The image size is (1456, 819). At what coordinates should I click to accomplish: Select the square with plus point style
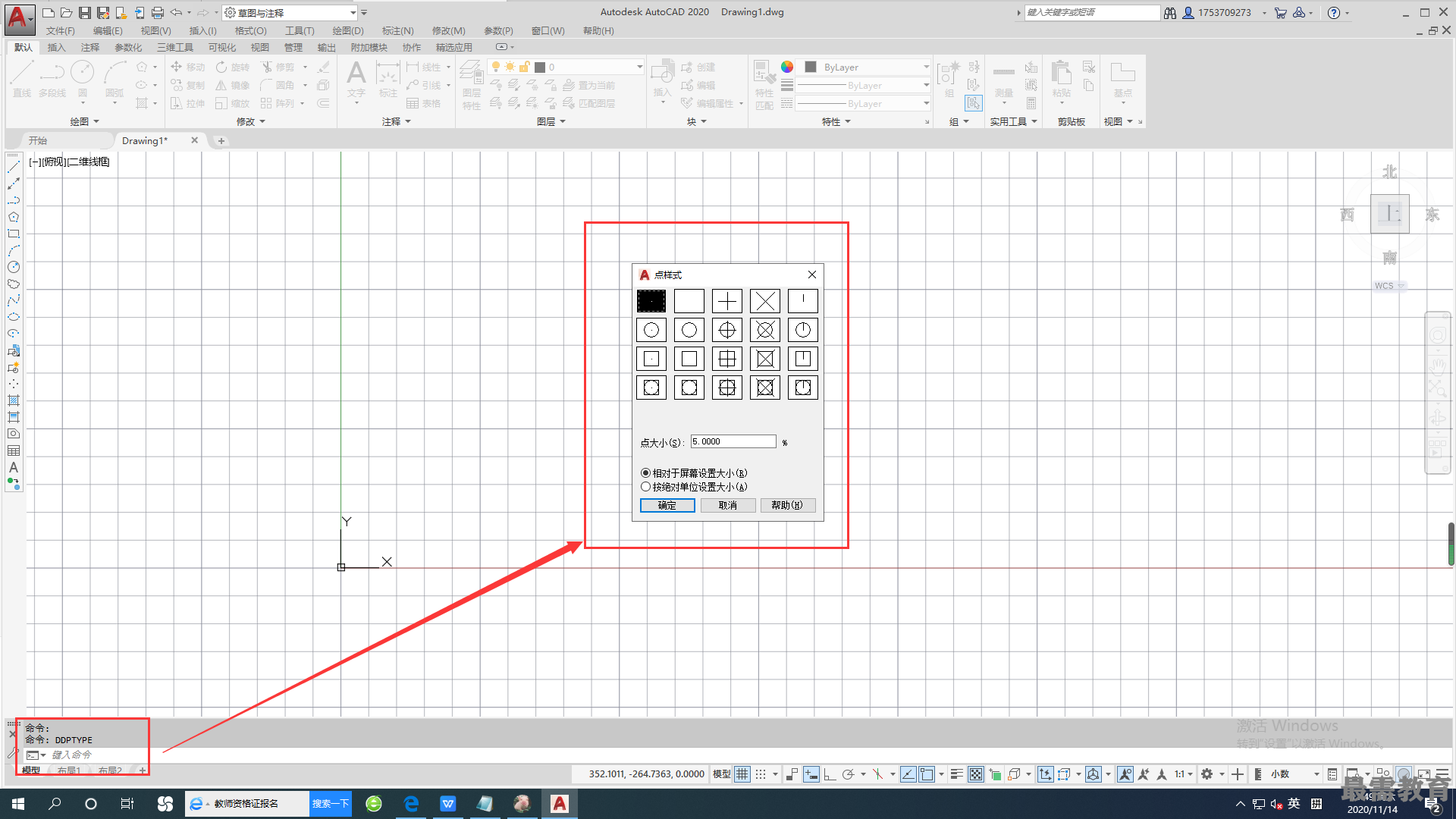click(726, 359)
